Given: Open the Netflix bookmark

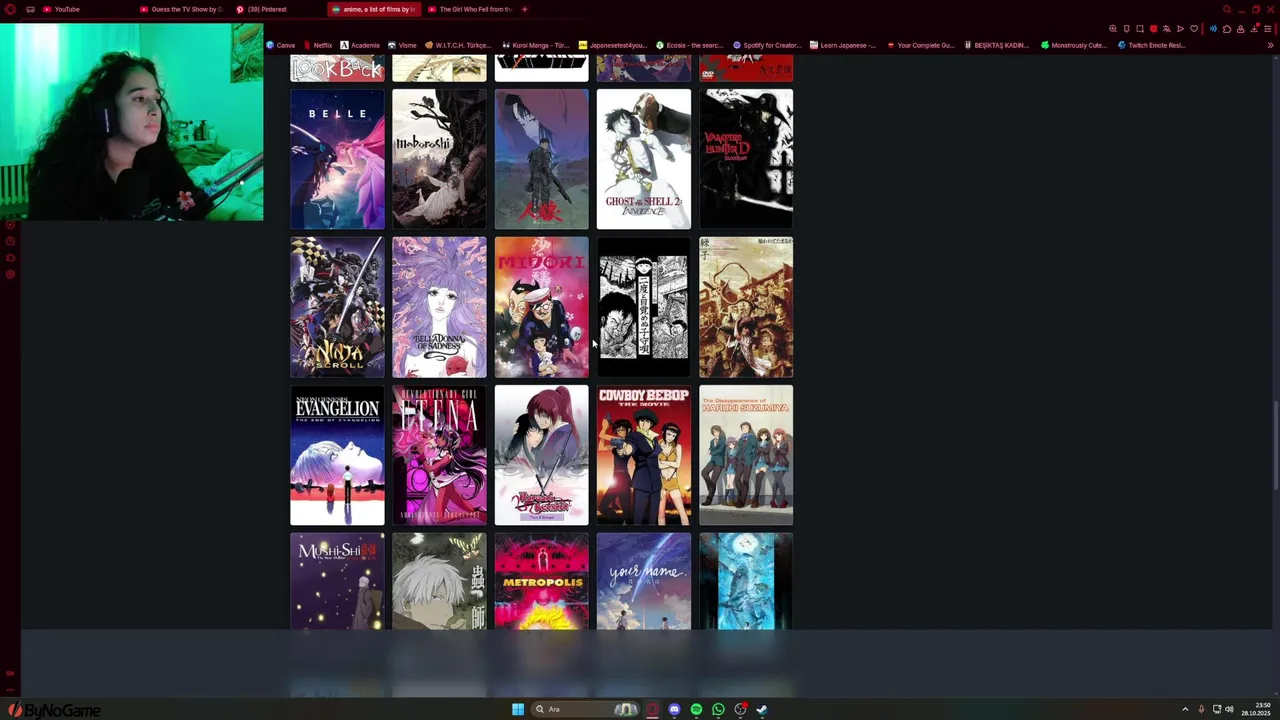Looking at the screenshot, I should (318, 45).
